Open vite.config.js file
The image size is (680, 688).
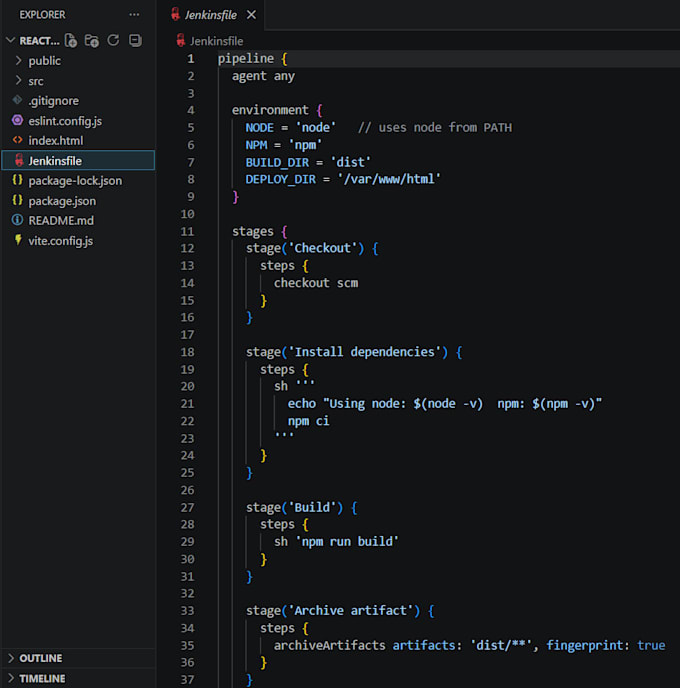pos(61,241)
